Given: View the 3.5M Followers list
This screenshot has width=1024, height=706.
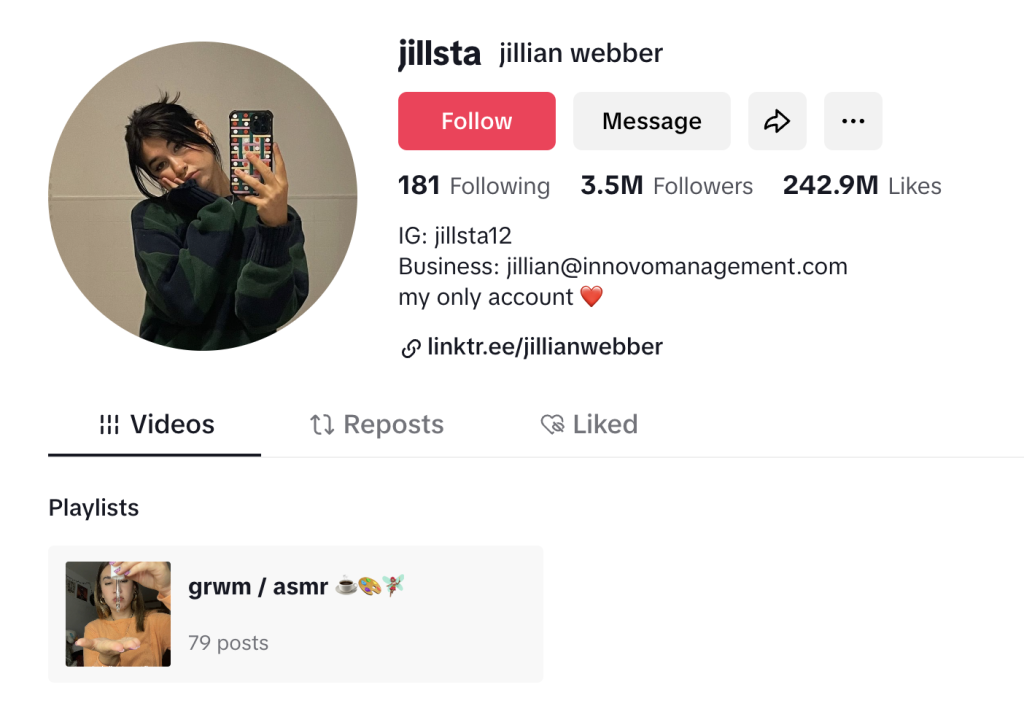Looking at the screenshot, I should [667, 185].
